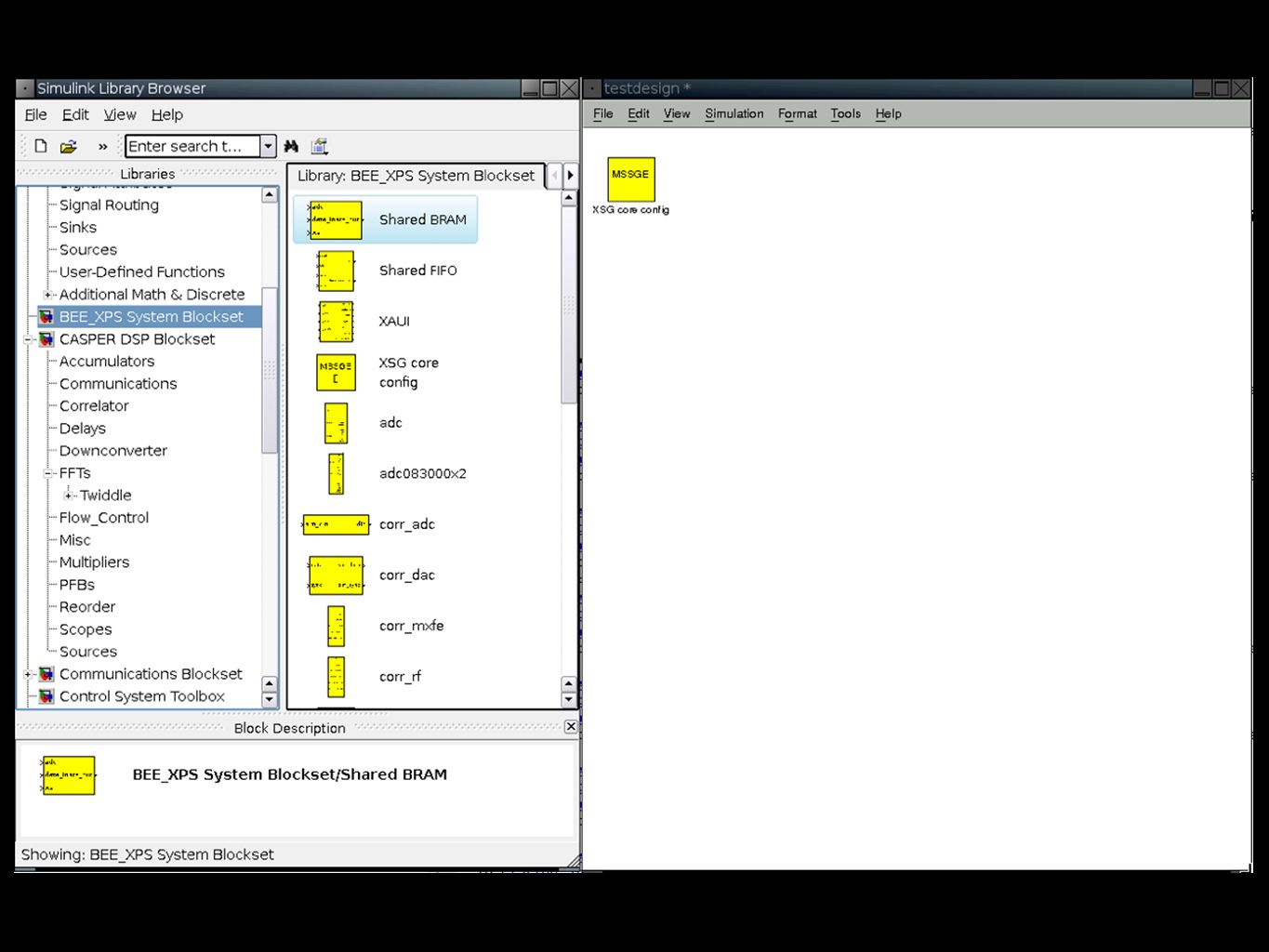1269x952 pixels.
Task: Select User-Defined Functions tree item
Action: click(142, 272)
